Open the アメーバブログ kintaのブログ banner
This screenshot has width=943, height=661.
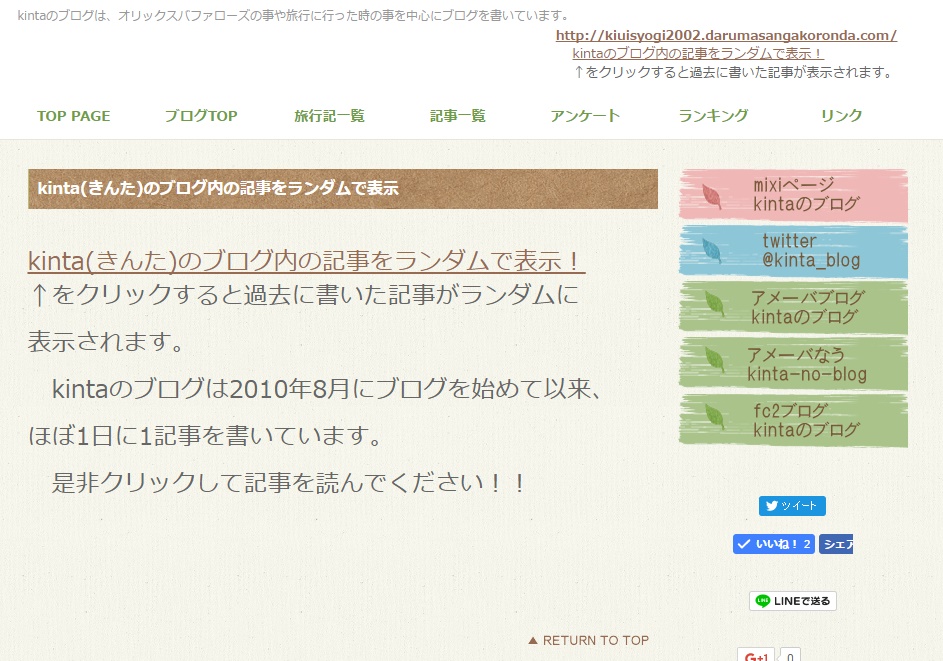793,307
